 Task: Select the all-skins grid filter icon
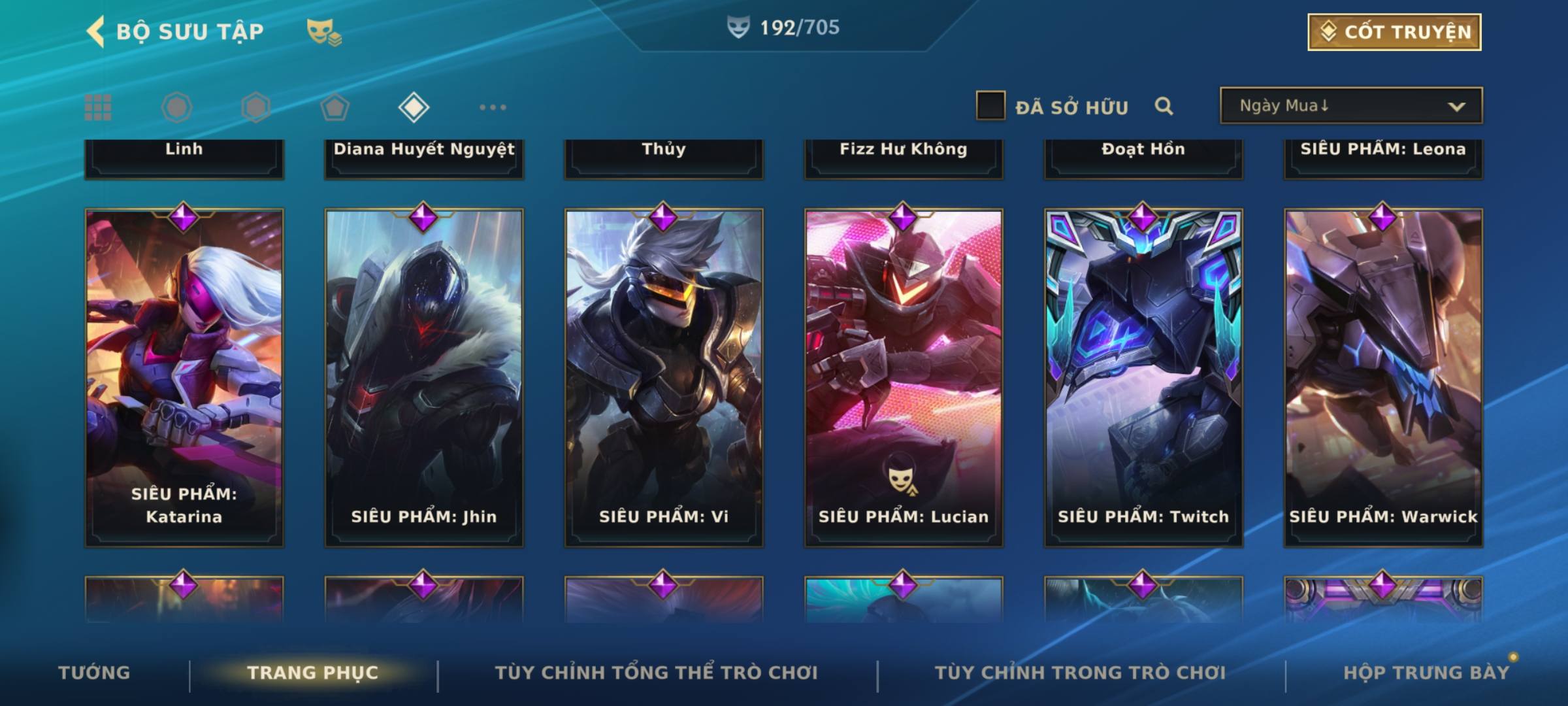pos(98,107)
